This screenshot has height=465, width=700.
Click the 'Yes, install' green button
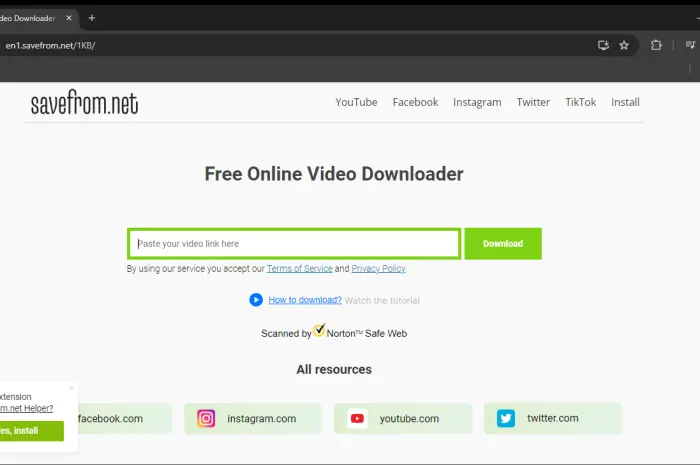point(32,431)
